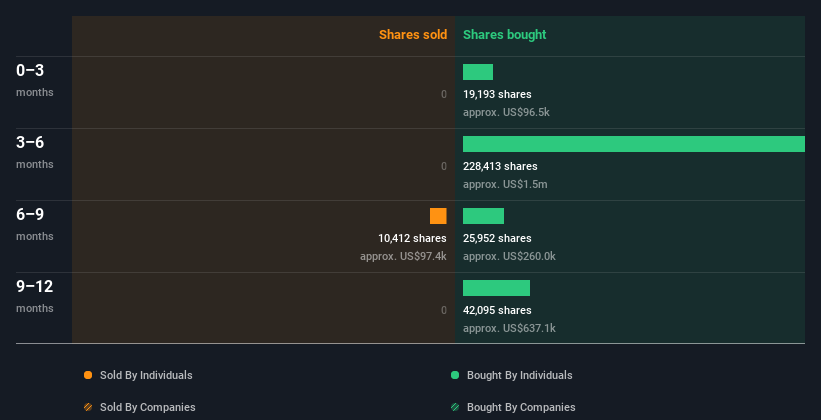Select the green bar for 9–12 months

496,288
